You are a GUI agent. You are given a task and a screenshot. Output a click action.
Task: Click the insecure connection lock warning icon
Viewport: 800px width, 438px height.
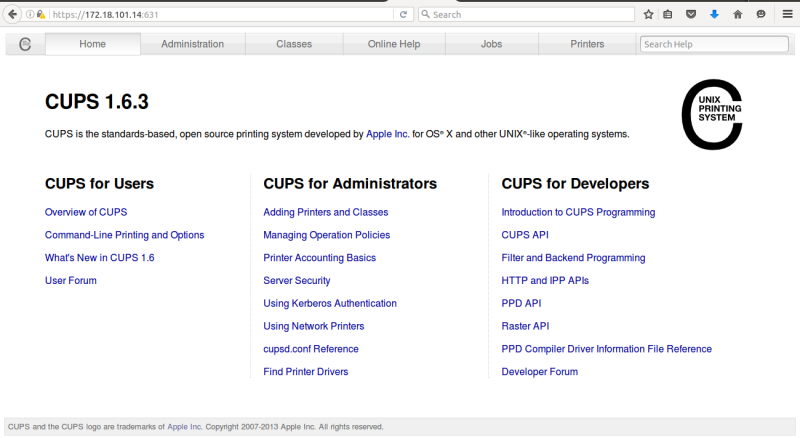41,15
